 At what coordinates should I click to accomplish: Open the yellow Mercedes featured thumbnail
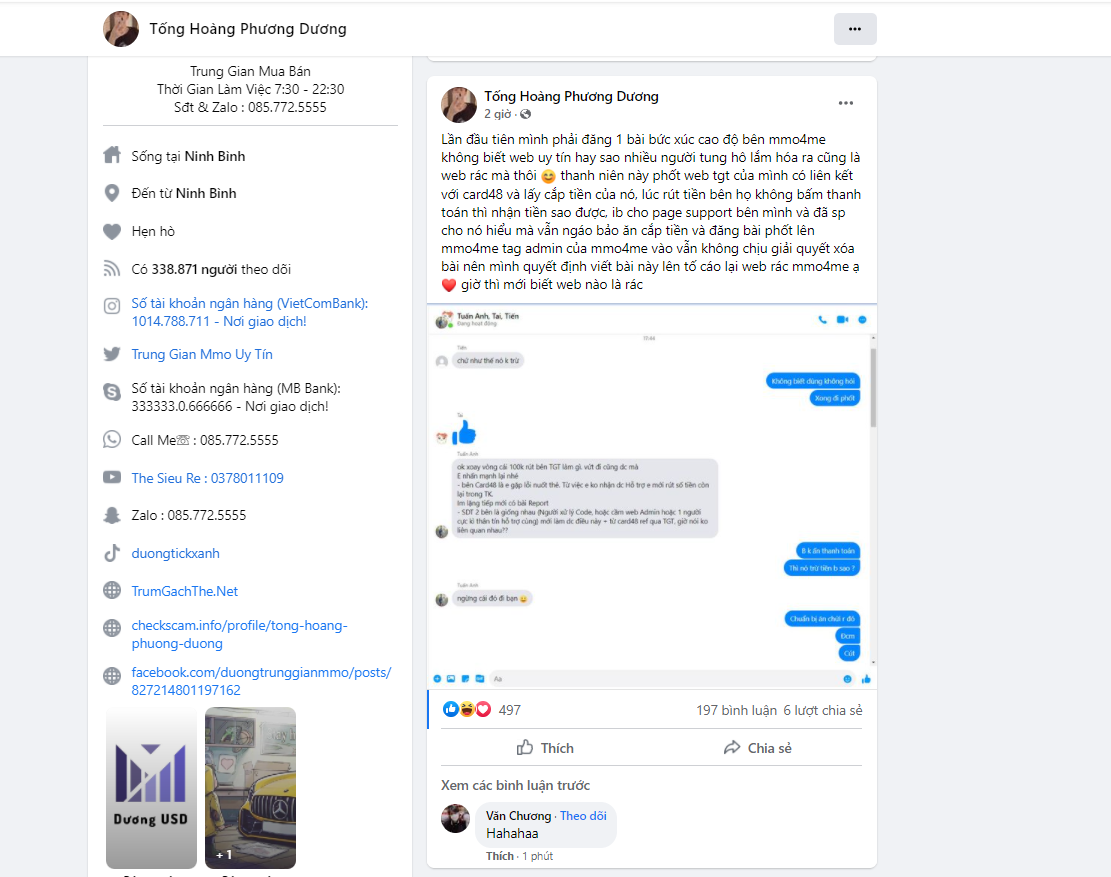pyautogui.click(x=250, y=788)
